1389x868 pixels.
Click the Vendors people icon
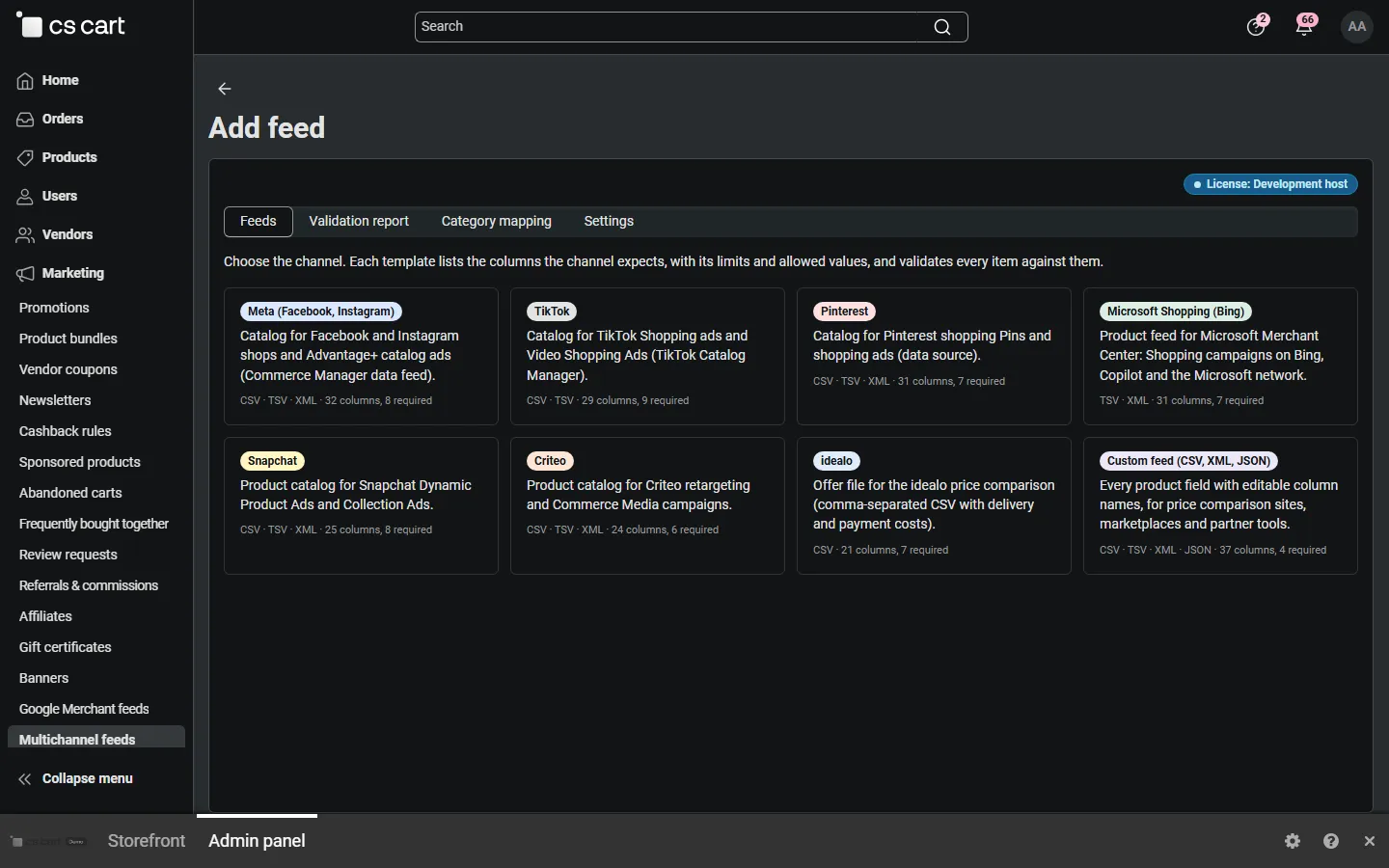(25, 235)
